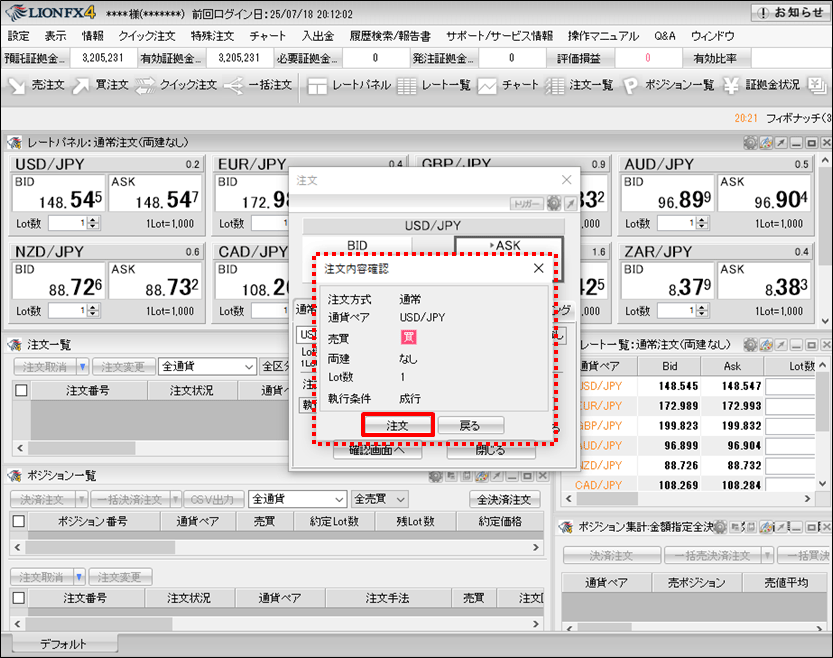Open the 全売買 dropdown in ポジション一覧

380,498
